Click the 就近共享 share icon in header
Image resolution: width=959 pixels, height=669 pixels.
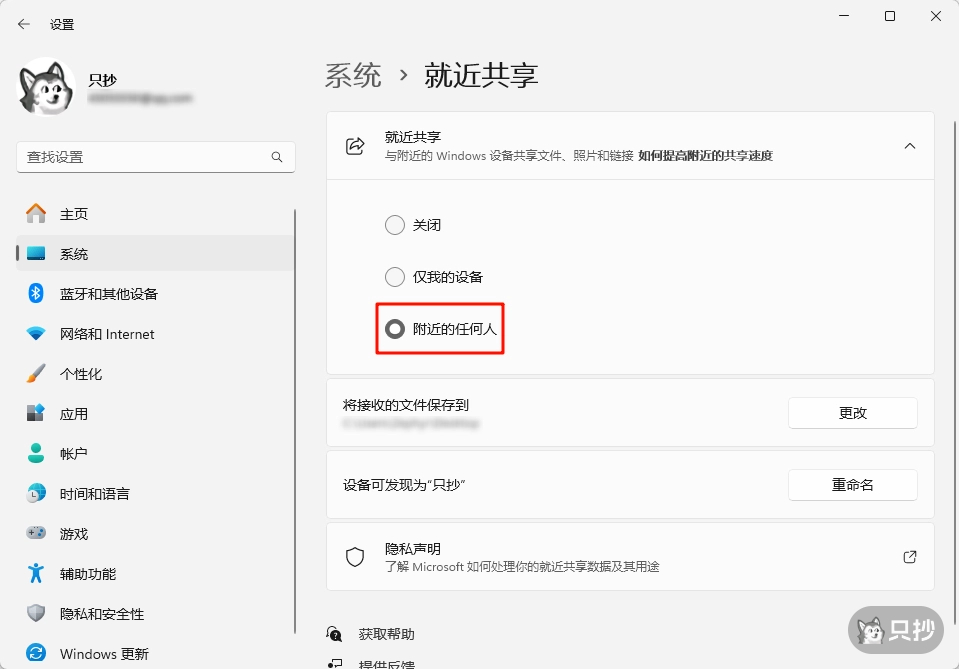[355, 145]
